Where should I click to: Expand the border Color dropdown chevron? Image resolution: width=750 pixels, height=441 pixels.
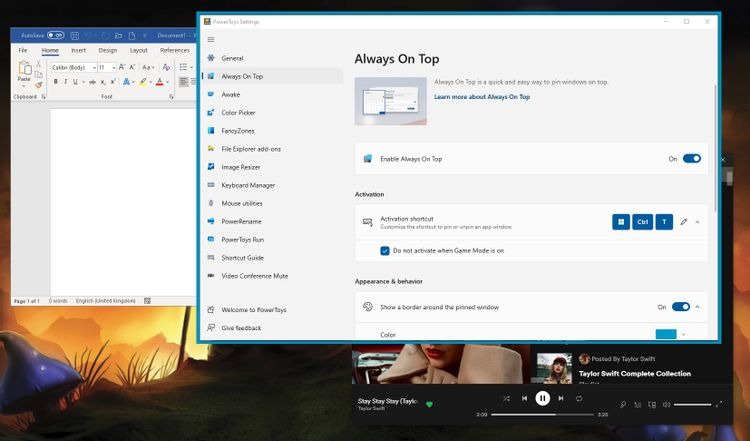tap(684, 334)
